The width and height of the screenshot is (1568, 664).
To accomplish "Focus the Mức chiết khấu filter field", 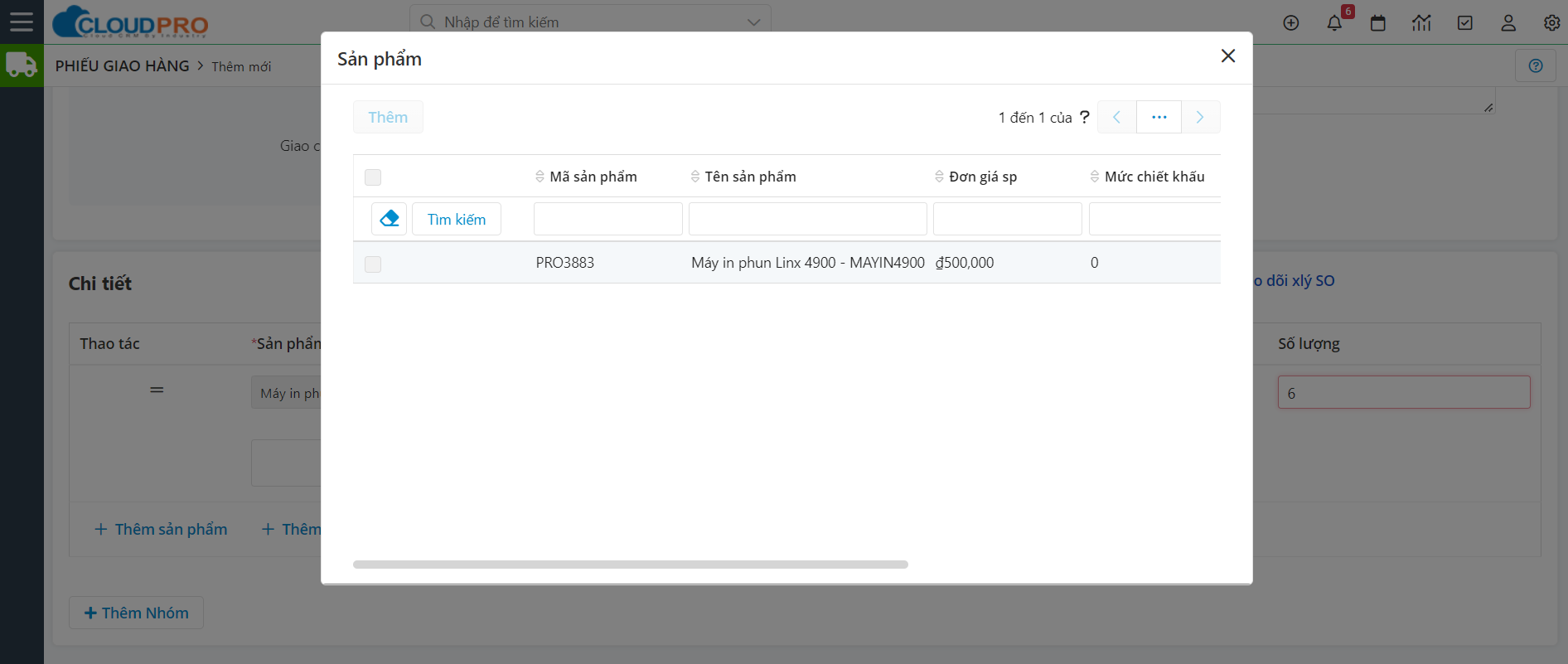I will click(1154, 219).
